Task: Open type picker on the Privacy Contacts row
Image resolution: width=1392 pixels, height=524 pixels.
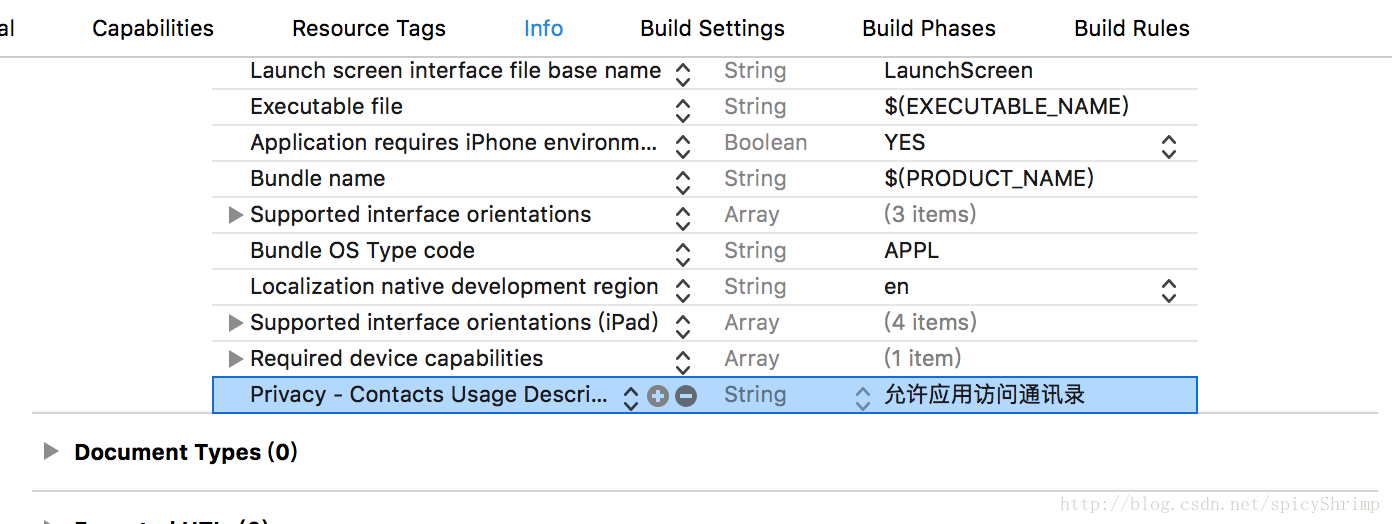Action: pos(863,397)
